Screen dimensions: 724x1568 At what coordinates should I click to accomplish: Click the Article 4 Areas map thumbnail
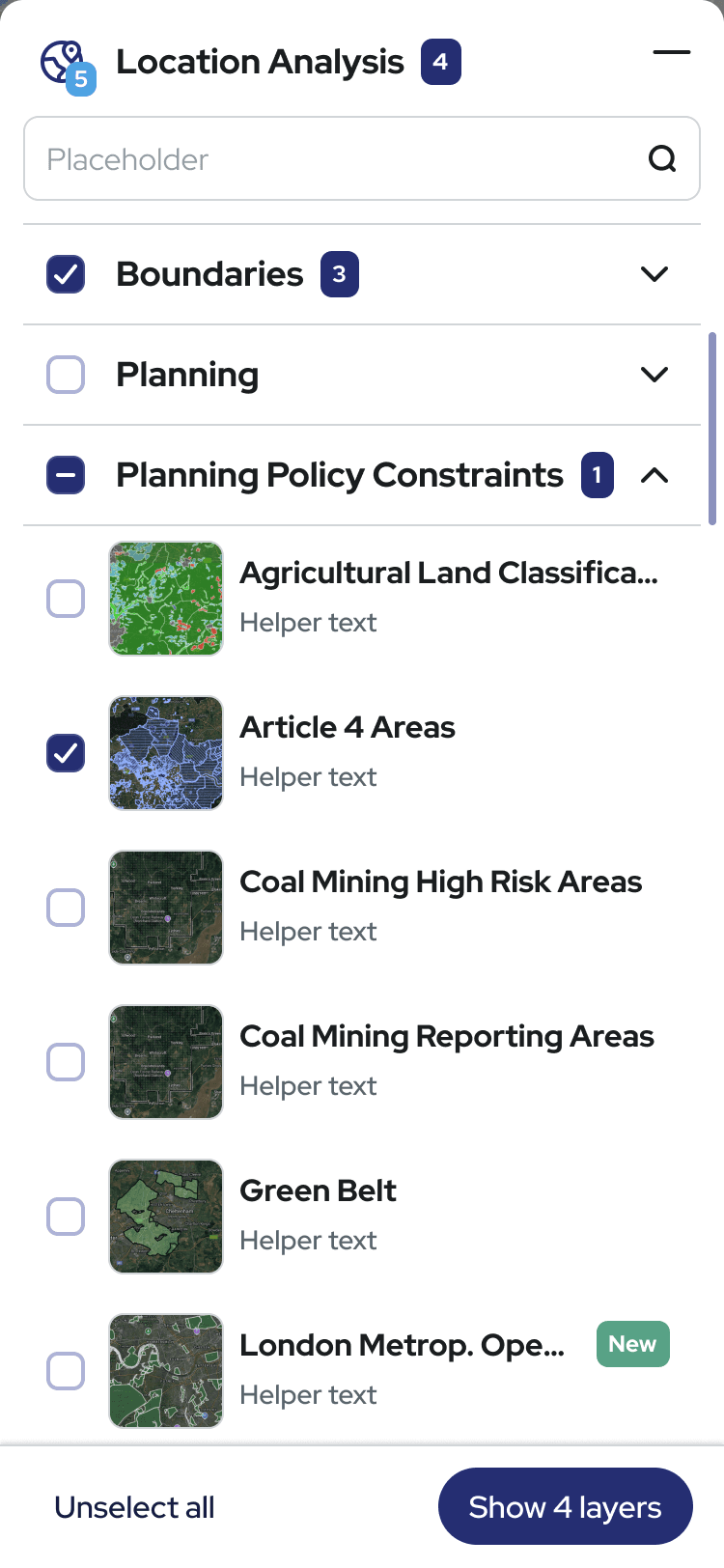[x=166, y=753]
